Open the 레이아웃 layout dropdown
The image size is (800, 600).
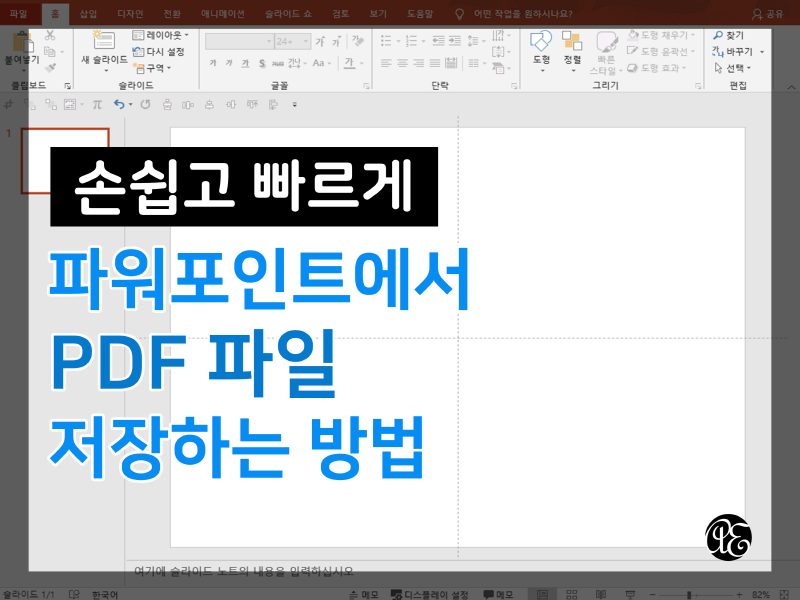(x=160, y=35)
